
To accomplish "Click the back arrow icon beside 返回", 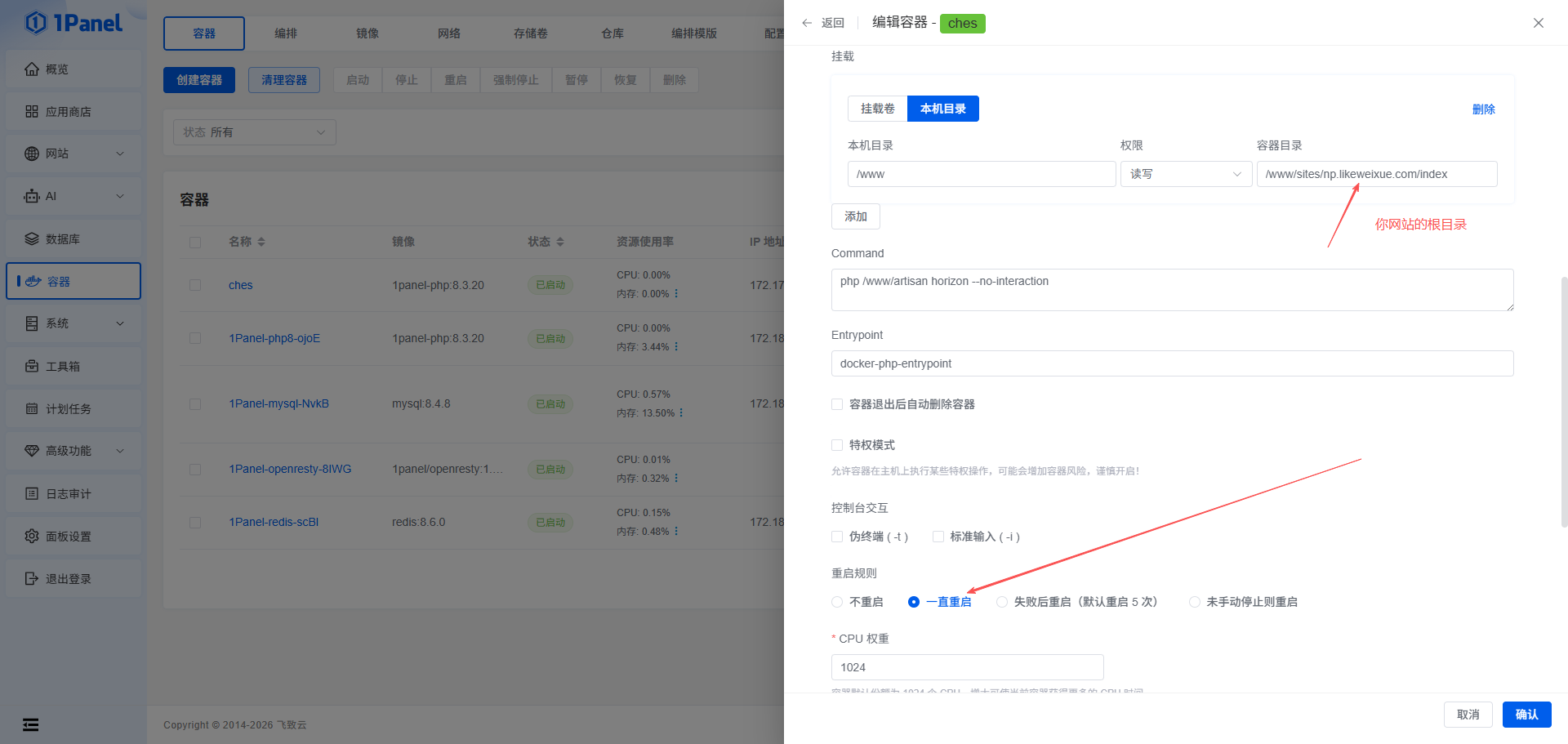I will click(x=807, y=23).
